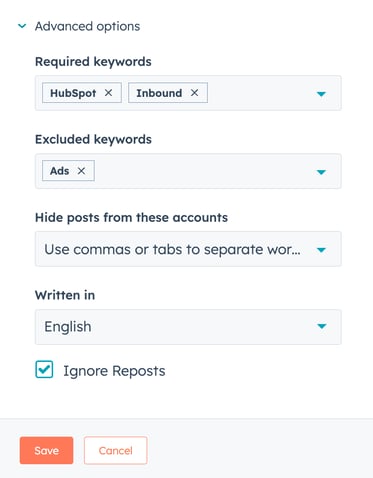The image size is (373, 478).
Task: Remove the Inbound keyword tag
Action: pyautogui.click(x=194, y=93)
